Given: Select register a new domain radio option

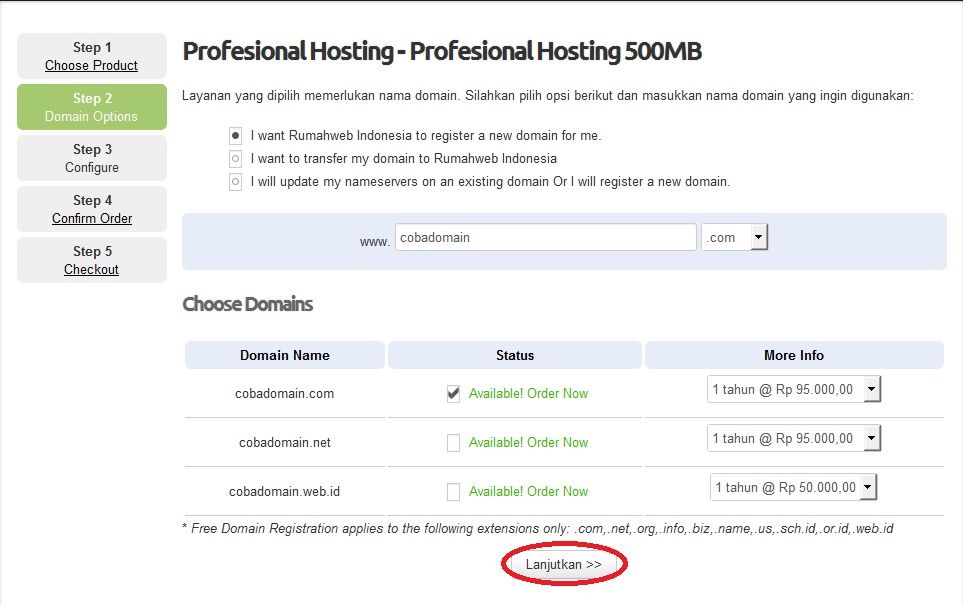Looking at the screenshot, I should (x=235, y=136).
